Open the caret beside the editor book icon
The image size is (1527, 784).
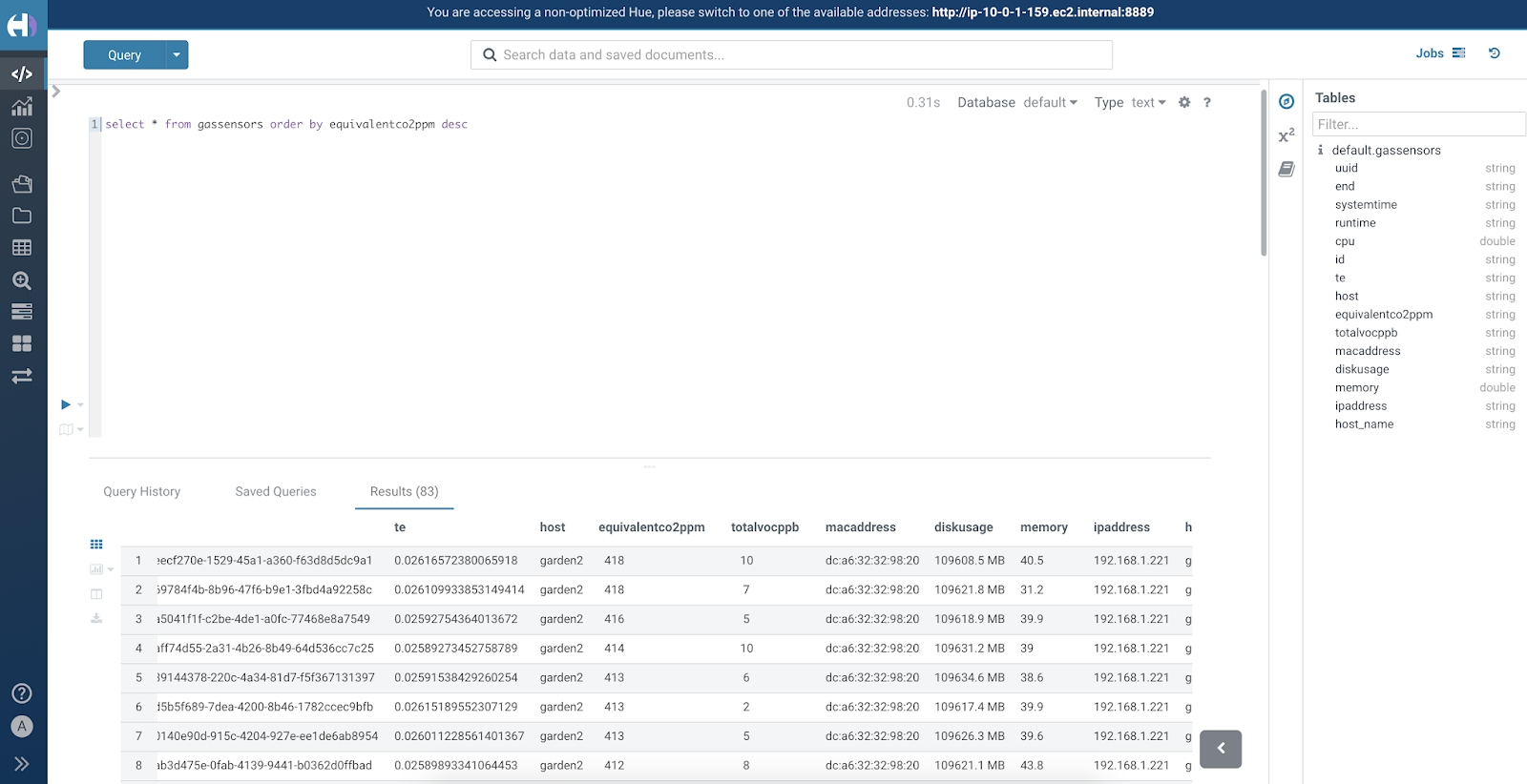click(x=80, y=430)
